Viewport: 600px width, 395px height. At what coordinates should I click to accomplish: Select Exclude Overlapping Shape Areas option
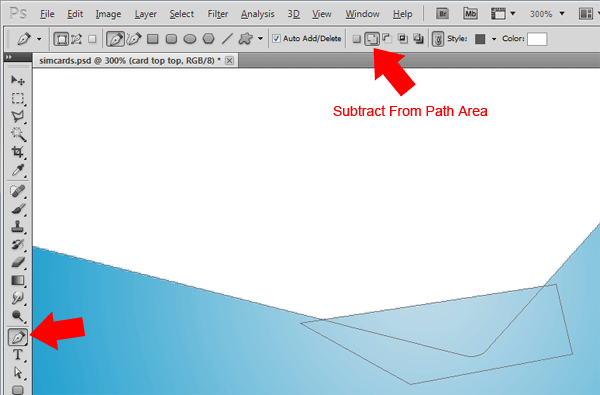[x=419, y=38]
